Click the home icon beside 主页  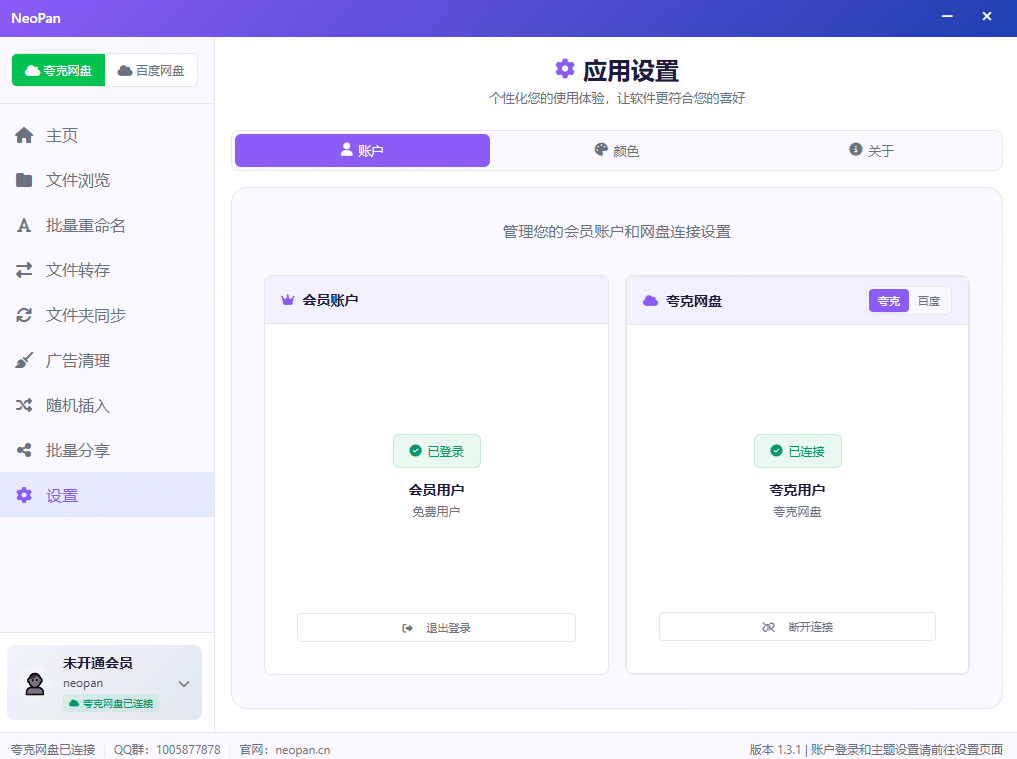tap(24, 136)
